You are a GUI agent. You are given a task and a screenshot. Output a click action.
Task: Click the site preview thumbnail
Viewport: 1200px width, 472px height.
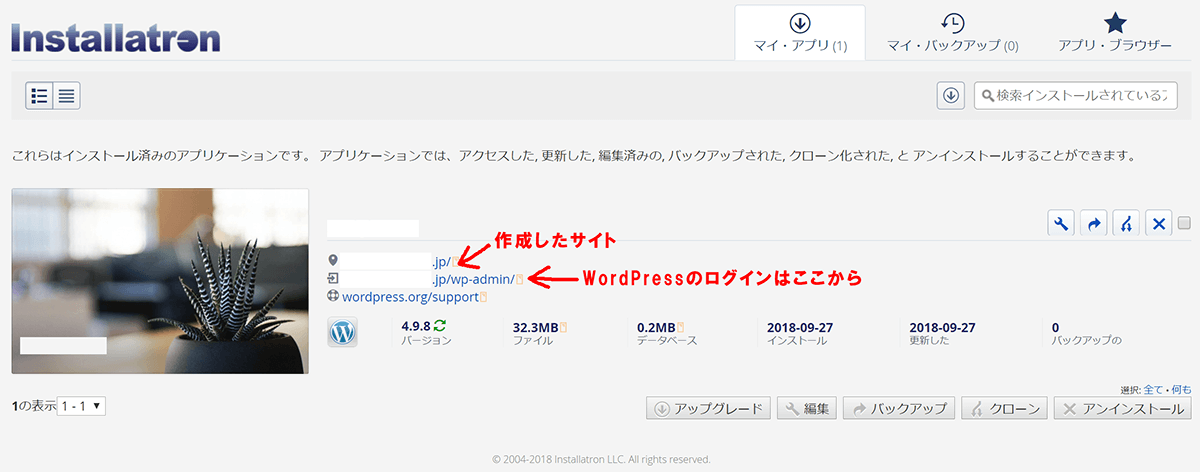[160, 281]
